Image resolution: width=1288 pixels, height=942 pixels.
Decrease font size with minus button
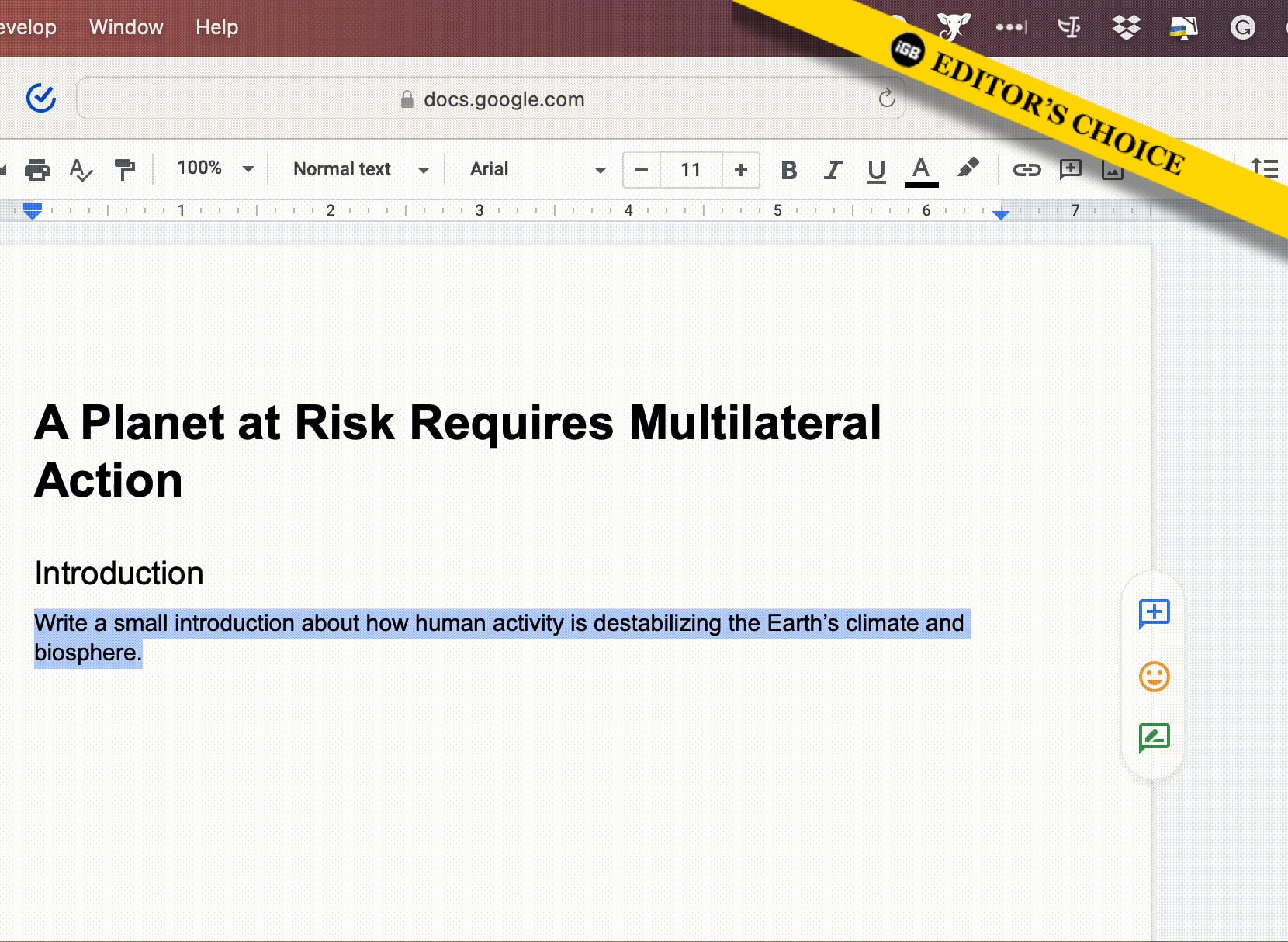click(642, 169)
